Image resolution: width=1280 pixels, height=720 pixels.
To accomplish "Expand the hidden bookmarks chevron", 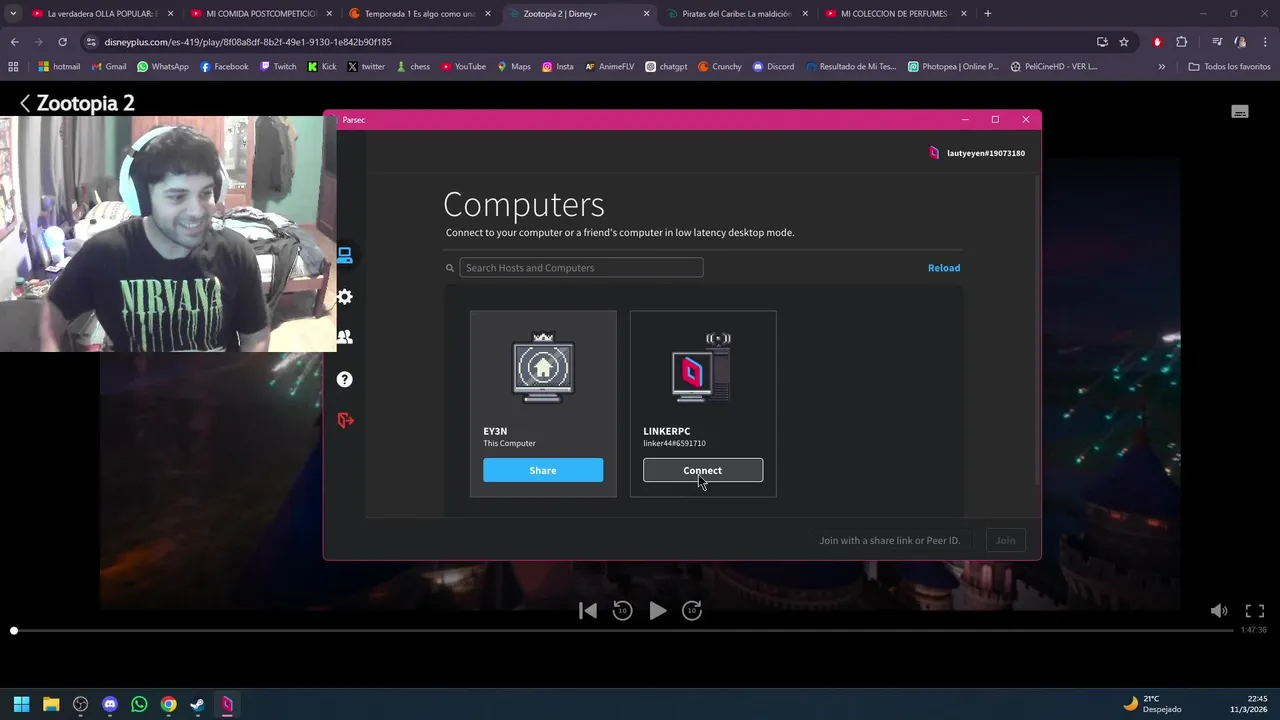I will point(1161,67).
